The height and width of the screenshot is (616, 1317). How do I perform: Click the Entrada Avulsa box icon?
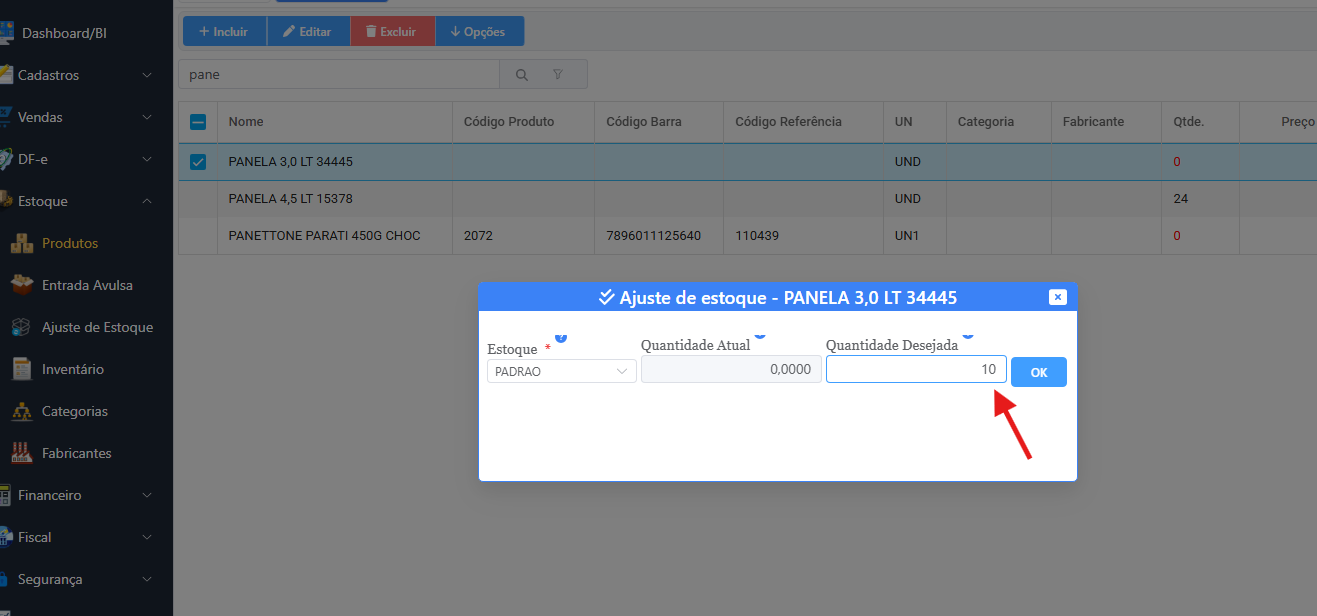coord(21,285)
